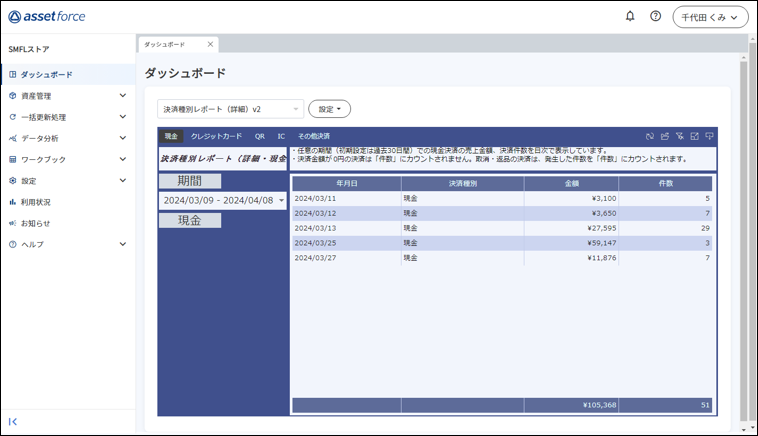Click the お知らせ megaphone icon

click(13, 223)
